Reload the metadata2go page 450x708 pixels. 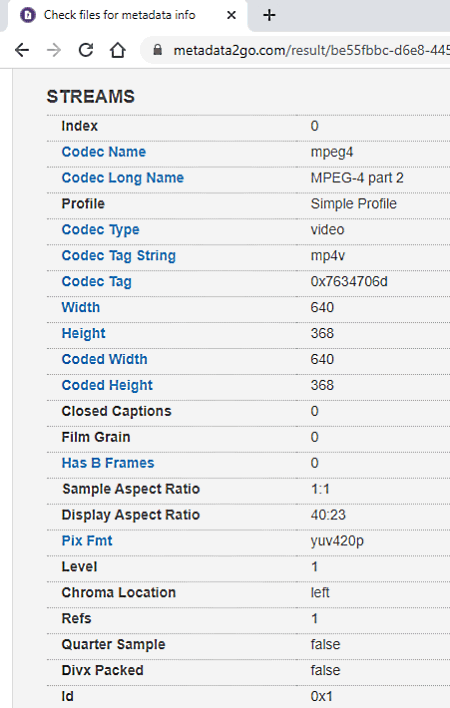point(86,50)
